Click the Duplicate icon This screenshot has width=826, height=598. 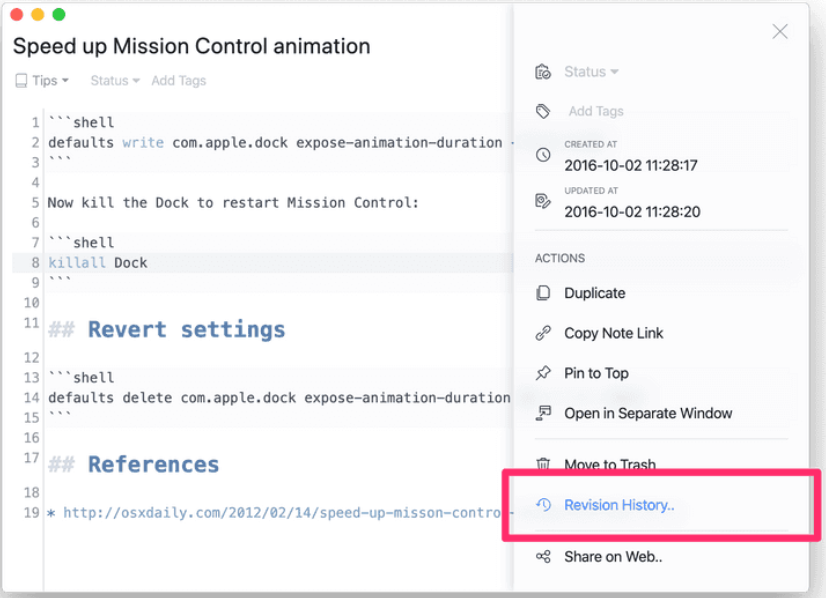(x=543, y=293)
